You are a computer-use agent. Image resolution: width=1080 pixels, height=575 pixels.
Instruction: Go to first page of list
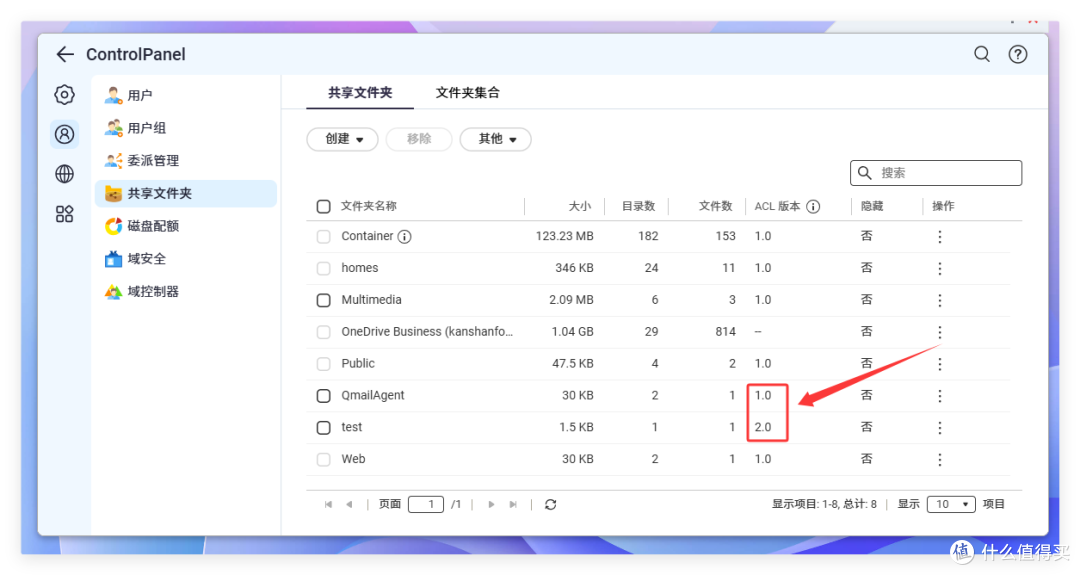point(328,505)
